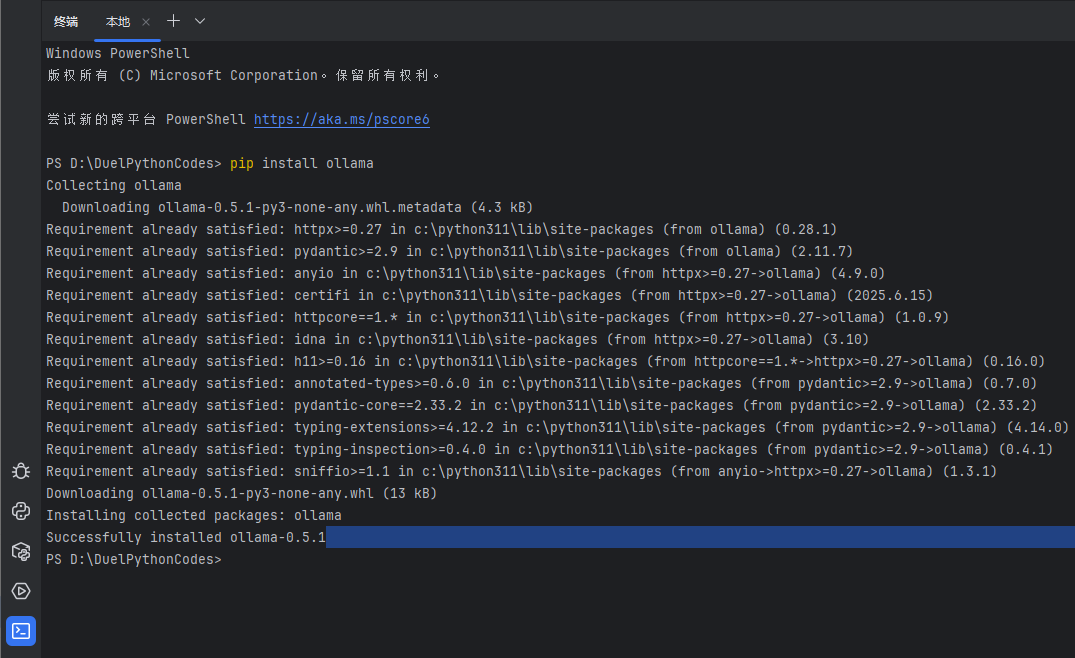The height and width of the screenshot is (658, 1075).
Task: Click the typing-extensions>=4.12.2 requirement line
Action: [557, 428]
